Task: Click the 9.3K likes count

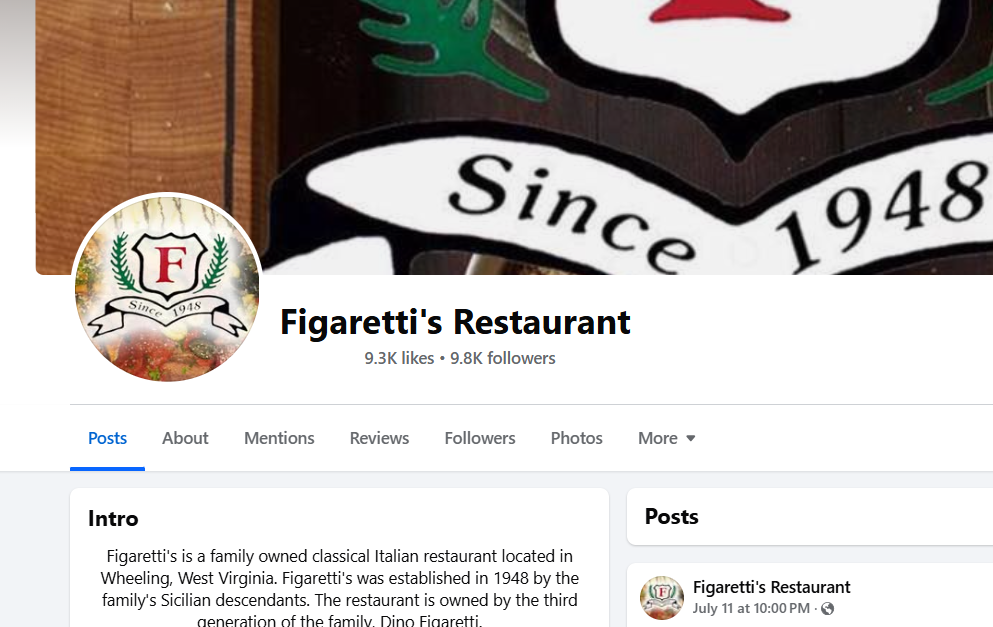Action: coord(399,358)
